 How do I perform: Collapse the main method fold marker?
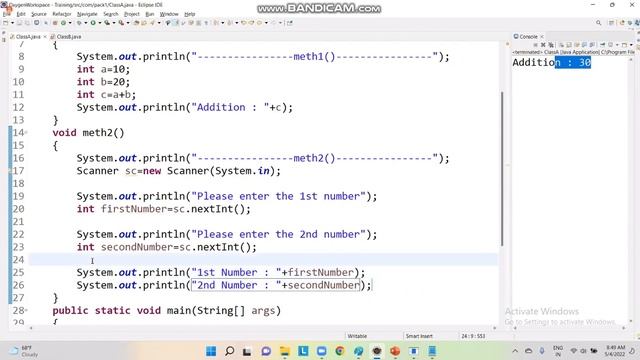[x=27, y=311]
